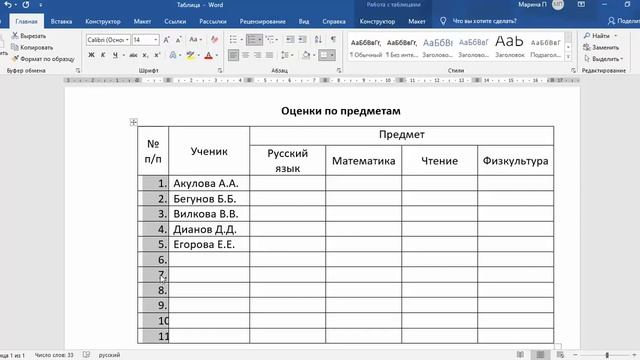
Task: Pick the text highlight color marker
Action: 190,55
